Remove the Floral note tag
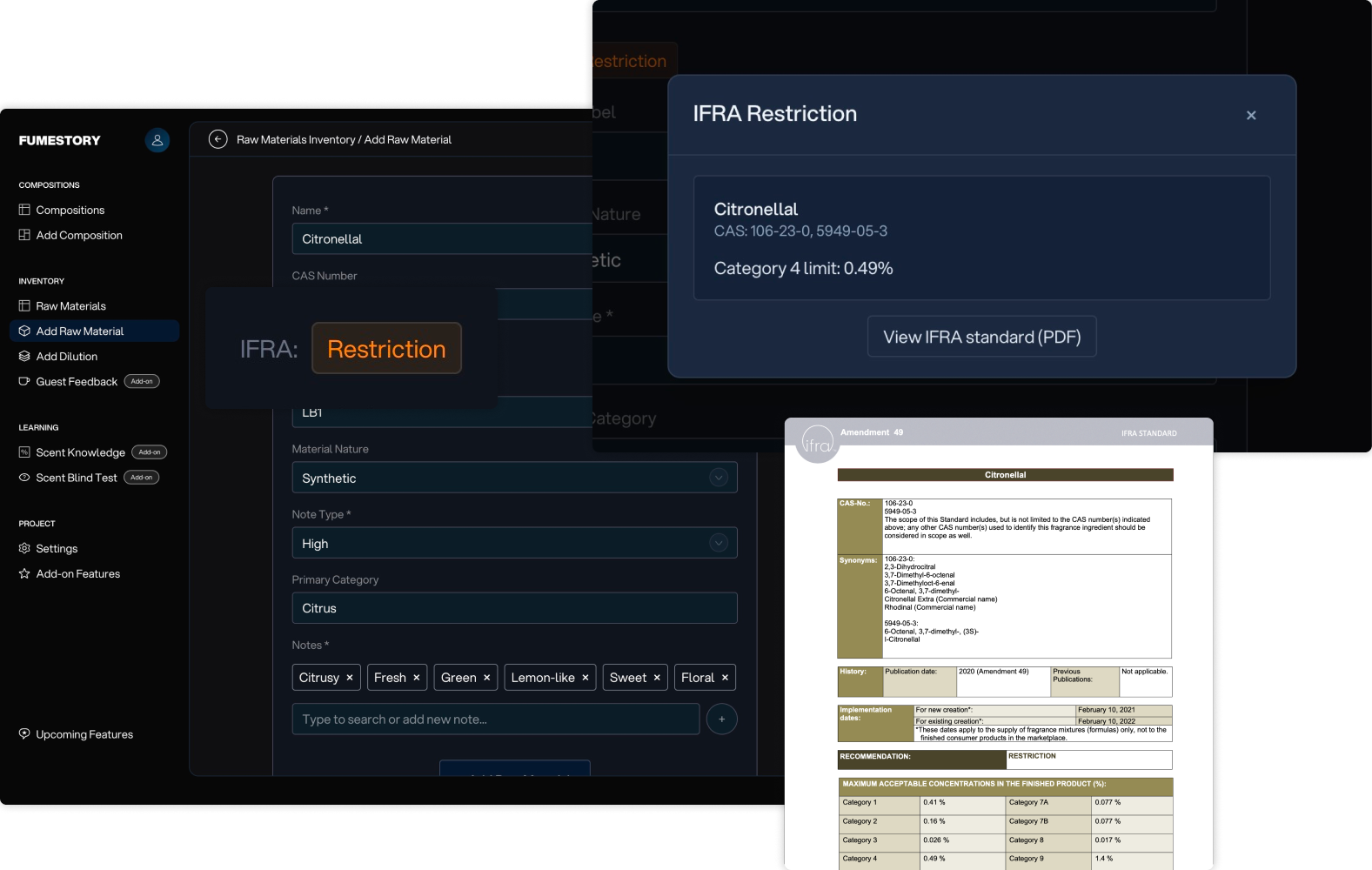 pos(725,678)
